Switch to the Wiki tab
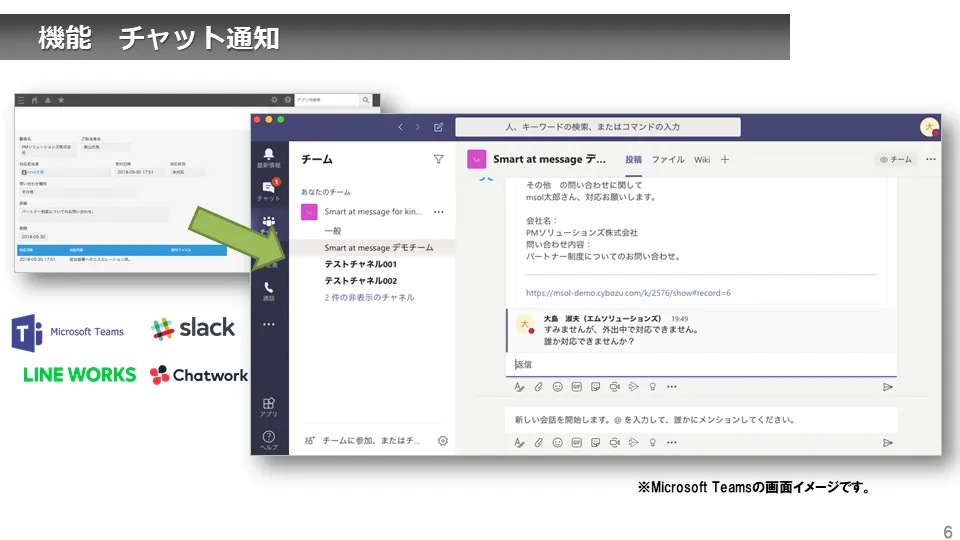Viewport: 960px width, 540px height. coord(702,160)
